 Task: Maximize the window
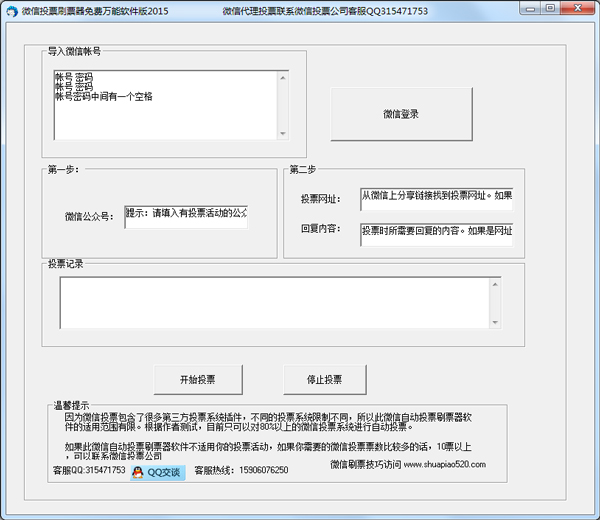tap(550, 8)
